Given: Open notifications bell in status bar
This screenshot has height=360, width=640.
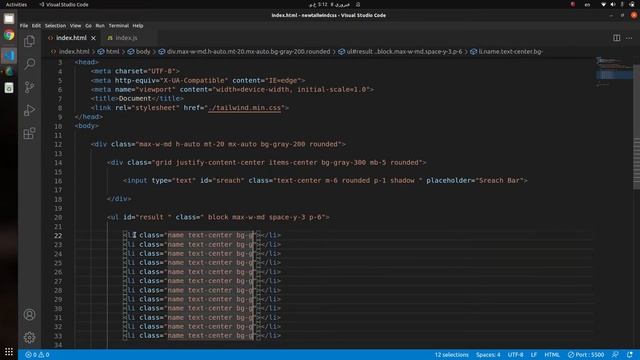Looking at the screenshot, I should coord(630,355).
